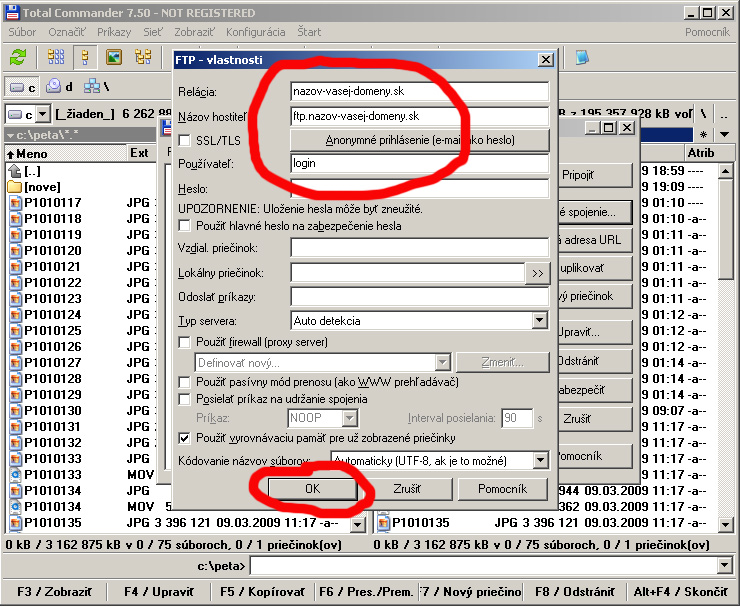Screen dimensions: 740x607
Task: Click the Vzdial. priečinok field
Action: [x=420, y=247]
